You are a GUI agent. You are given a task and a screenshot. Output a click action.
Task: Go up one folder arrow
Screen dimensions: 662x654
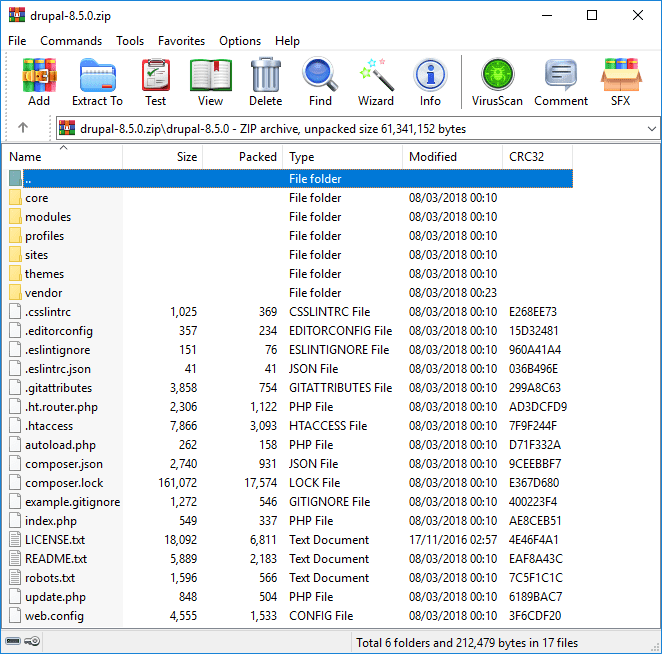click(23, 128)
